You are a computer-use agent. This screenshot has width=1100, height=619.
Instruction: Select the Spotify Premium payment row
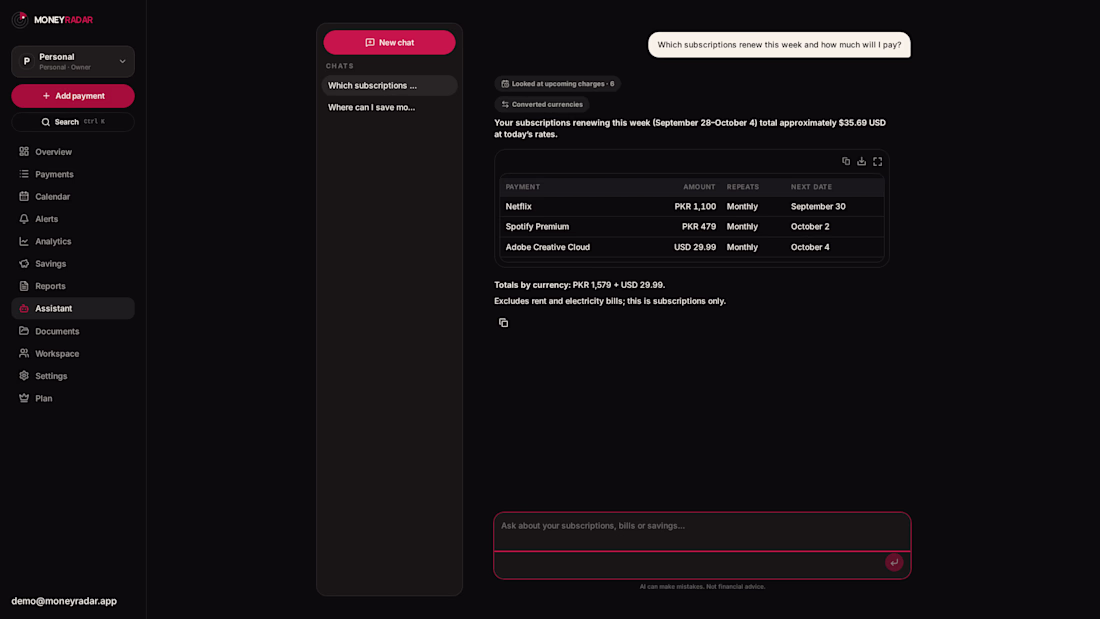point(692,227)
